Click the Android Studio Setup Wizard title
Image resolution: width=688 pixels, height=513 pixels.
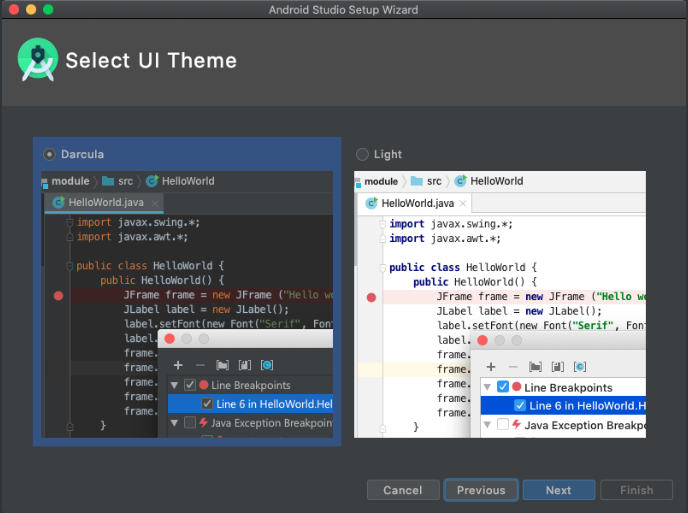click(344, 10)
